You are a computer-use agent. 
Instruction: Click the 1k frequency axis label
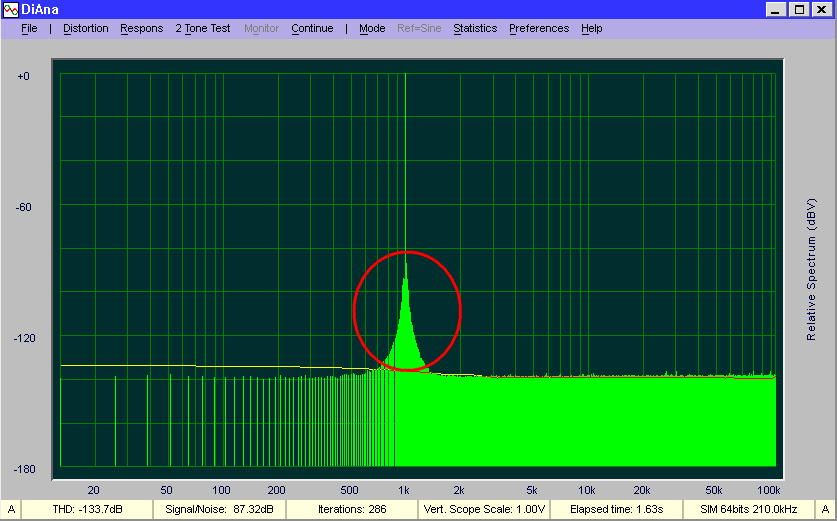click(404, 490)
